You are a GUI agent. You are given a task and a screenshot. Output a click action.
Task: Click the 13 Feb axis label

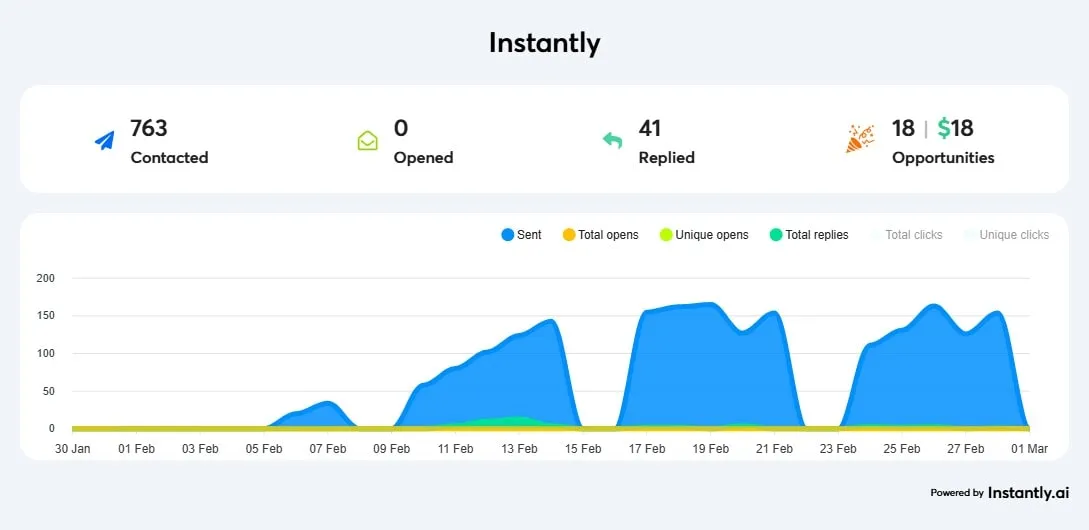[x=519, y=449]
